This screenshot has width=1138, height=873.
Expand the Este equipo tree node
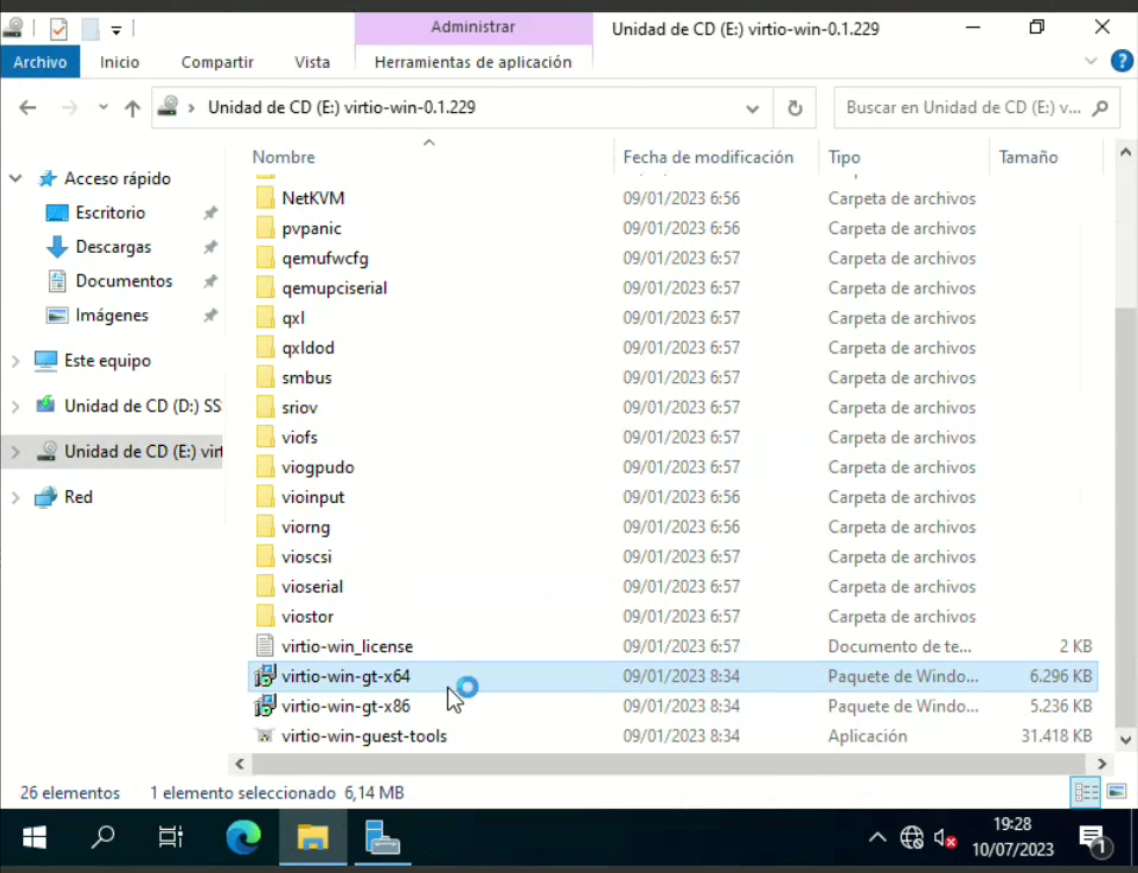click(x=15, y=361)
